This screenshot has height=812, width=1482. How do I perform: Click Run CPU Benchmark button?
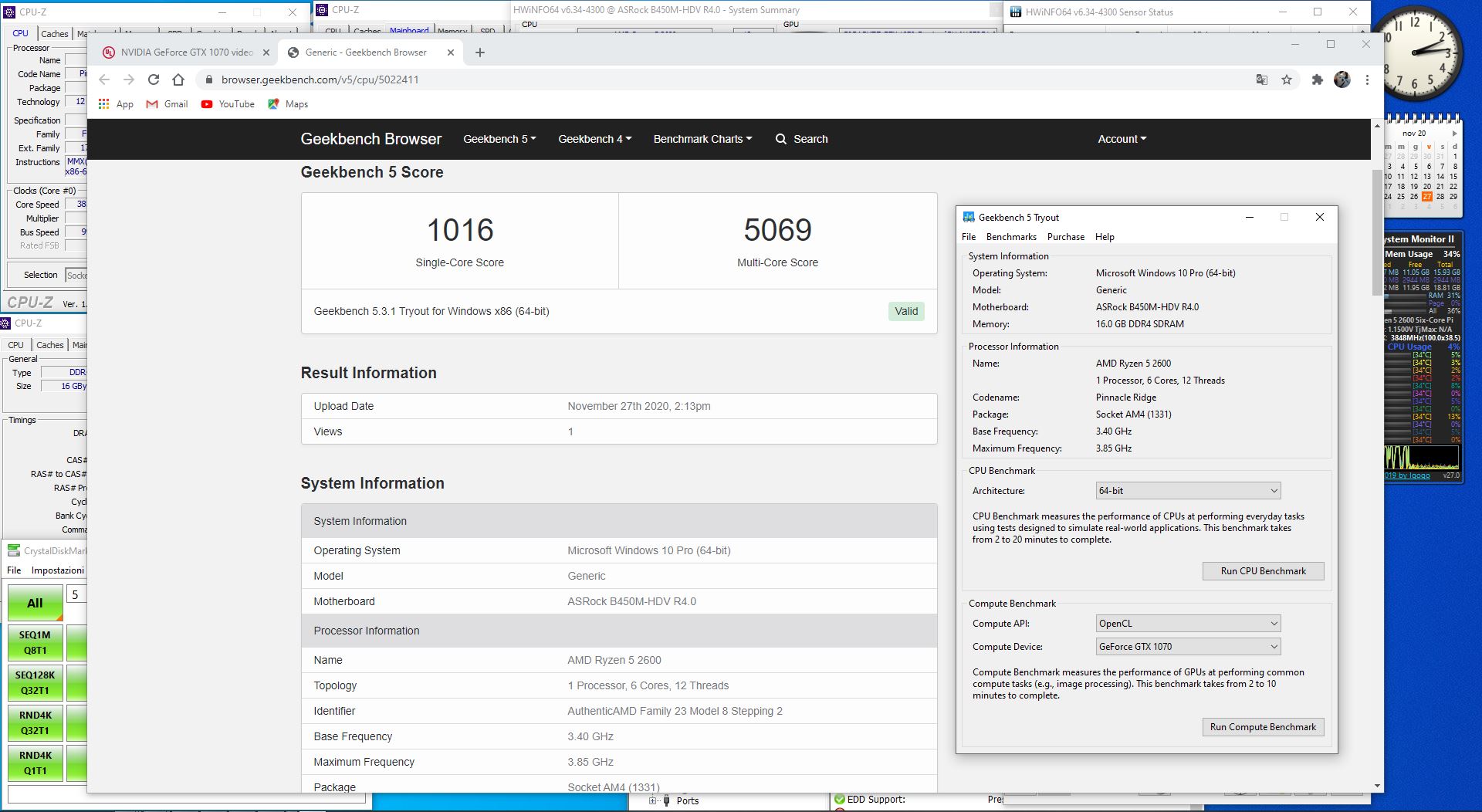1264,571
